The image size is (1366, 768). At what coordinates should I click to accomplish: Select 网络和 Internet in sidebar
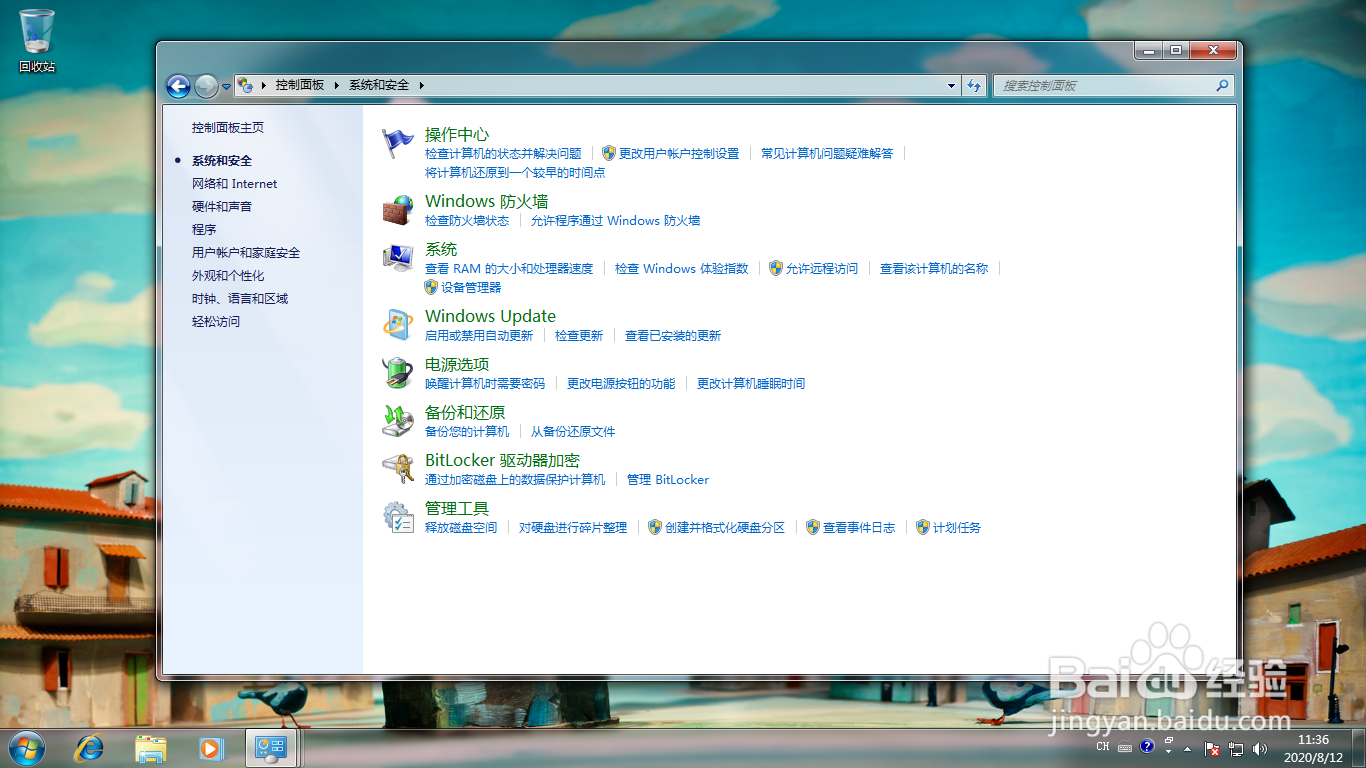[x=235, y=184]
